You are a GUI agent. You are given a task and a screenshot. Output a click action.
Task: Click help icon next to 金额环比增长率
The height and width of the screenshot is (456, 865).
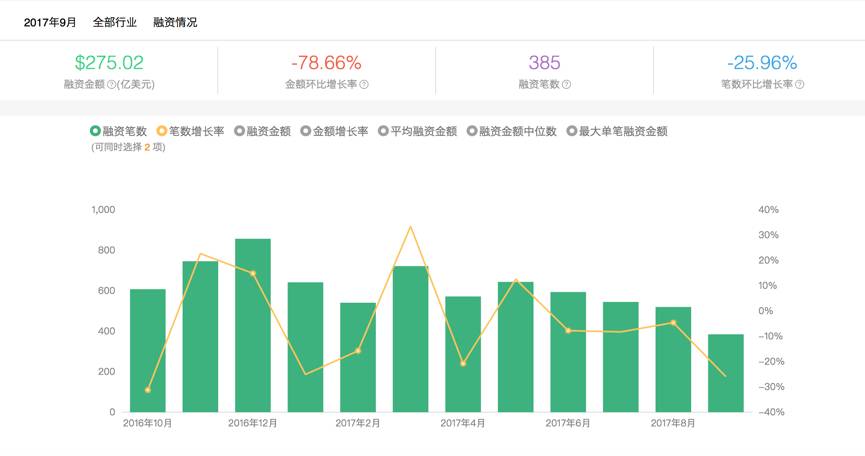click(x=364, y=84)
